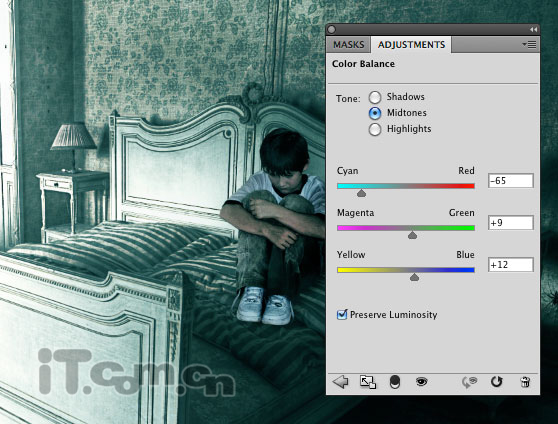Select the Adjustments tab
Image resolution: width=558 pixels, height=424 pixels.
pos(411,45)
